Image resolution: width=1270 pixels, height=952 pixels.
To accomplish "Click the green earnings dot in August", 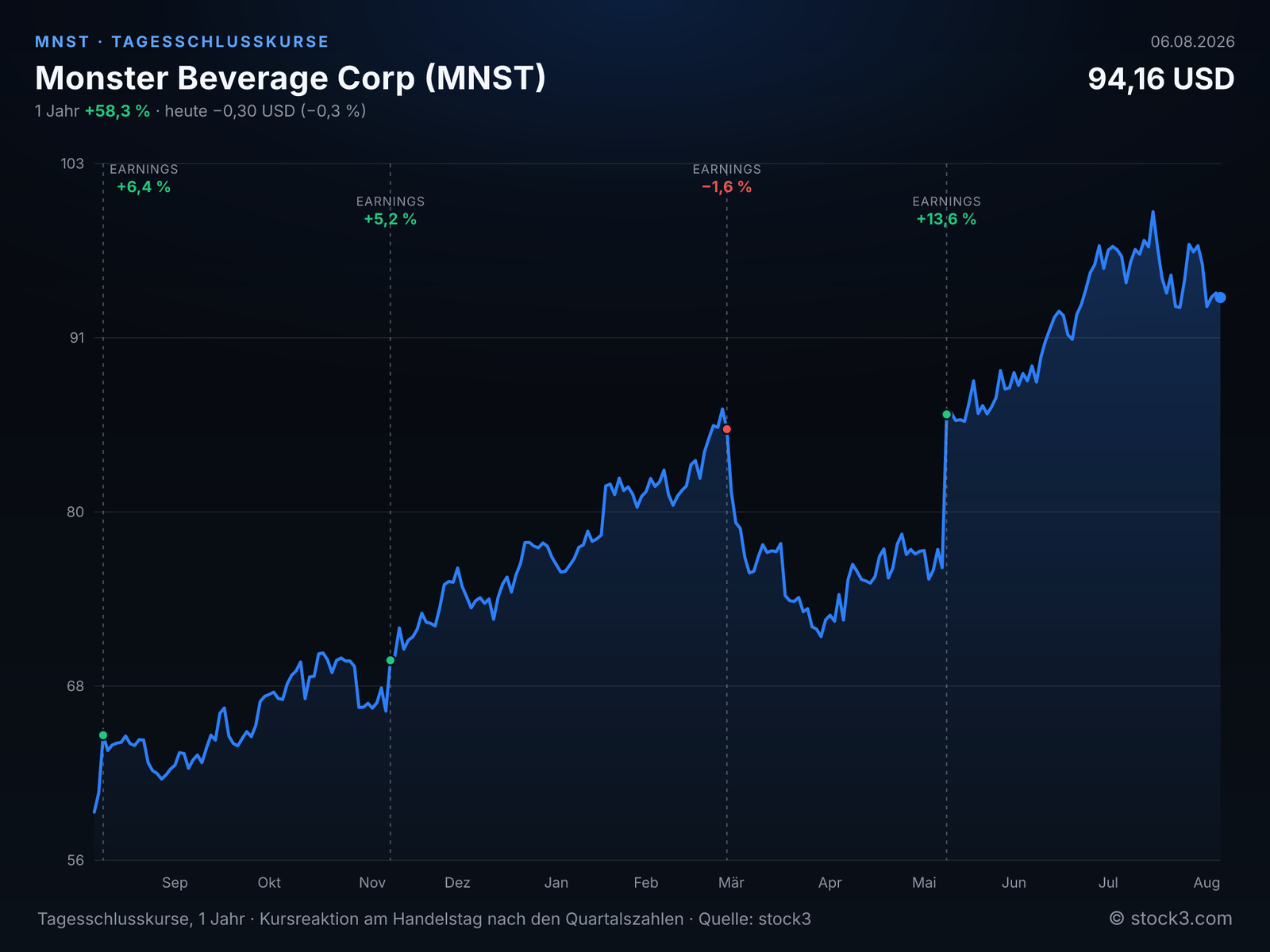I will click(x=103, y=735).
